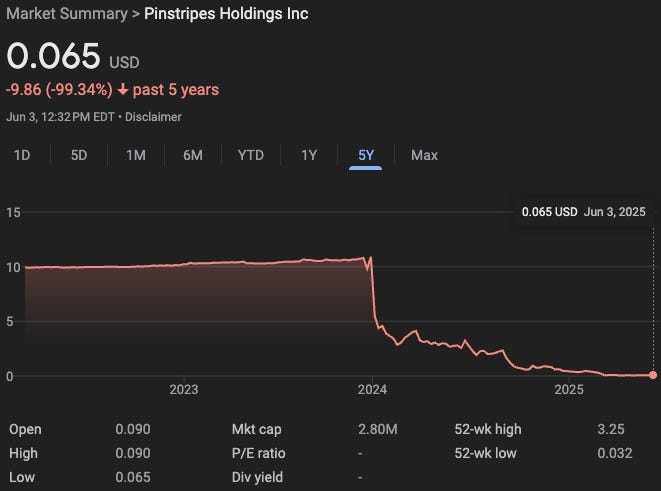Viewport: 661px width, 491px height.
Task: Show the 1M chart range
Action: [136, 155]
